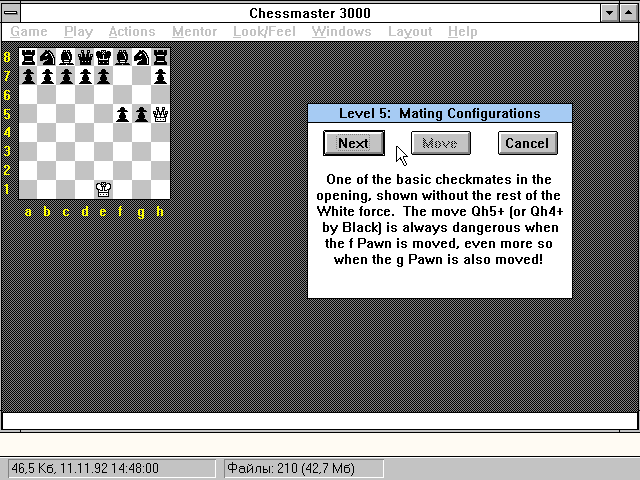Select the white queen on h5

coord(160,114)
